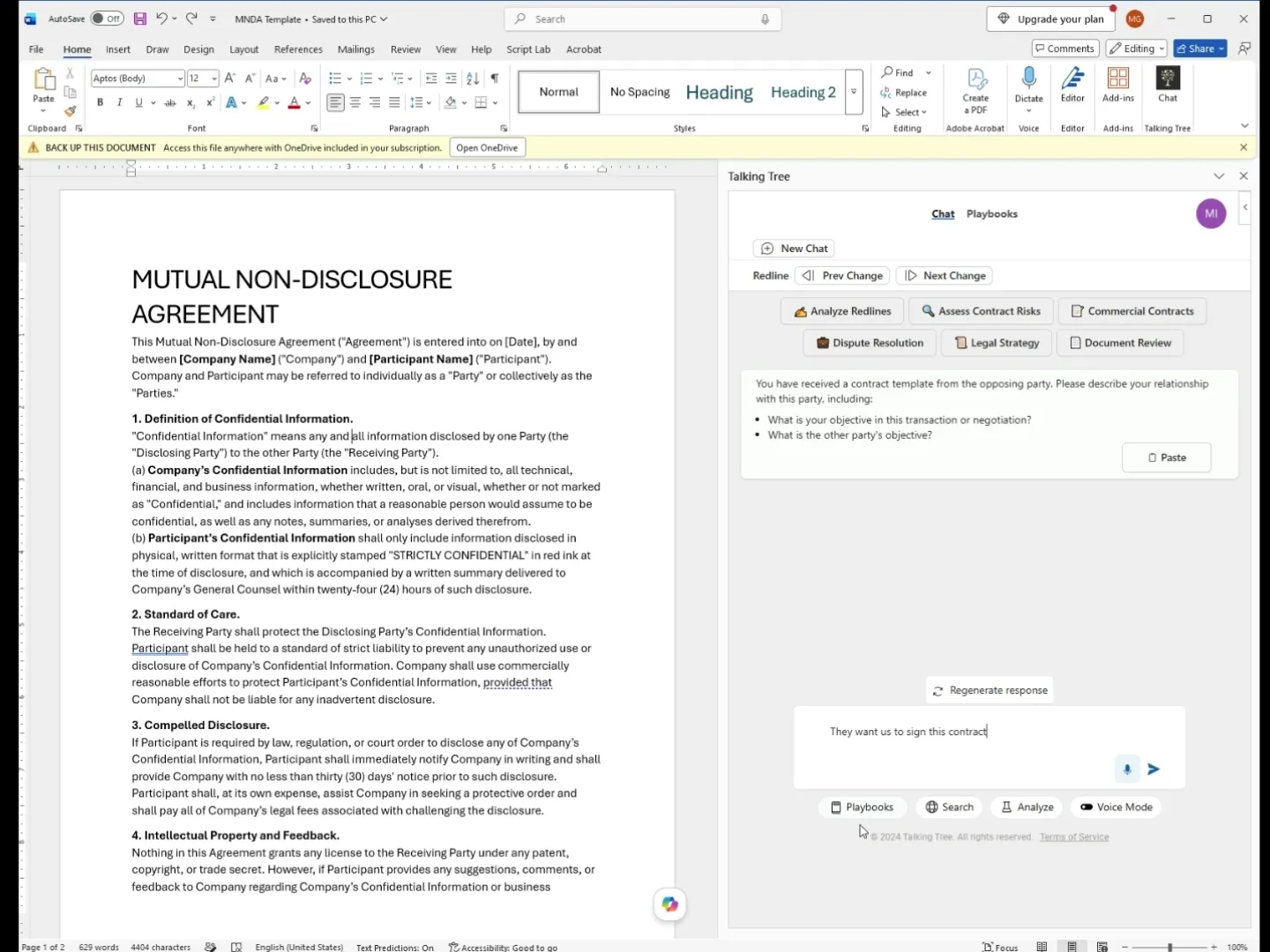Open the References ribbon tab
Screen dimensions: 1270x952
[x=298, y=49]
